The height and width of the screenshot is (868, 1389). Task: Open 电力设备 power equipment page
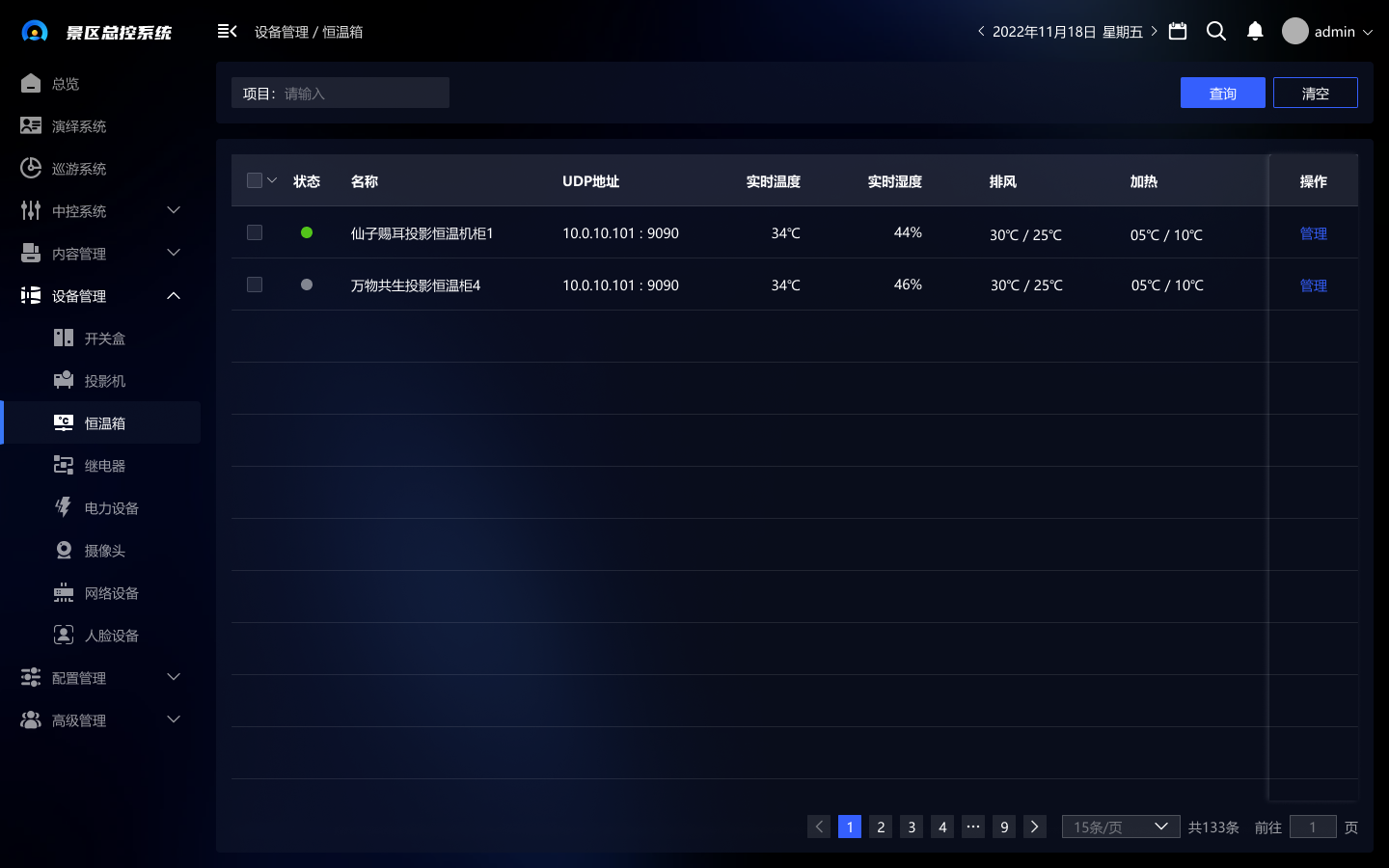pos(111,508)
